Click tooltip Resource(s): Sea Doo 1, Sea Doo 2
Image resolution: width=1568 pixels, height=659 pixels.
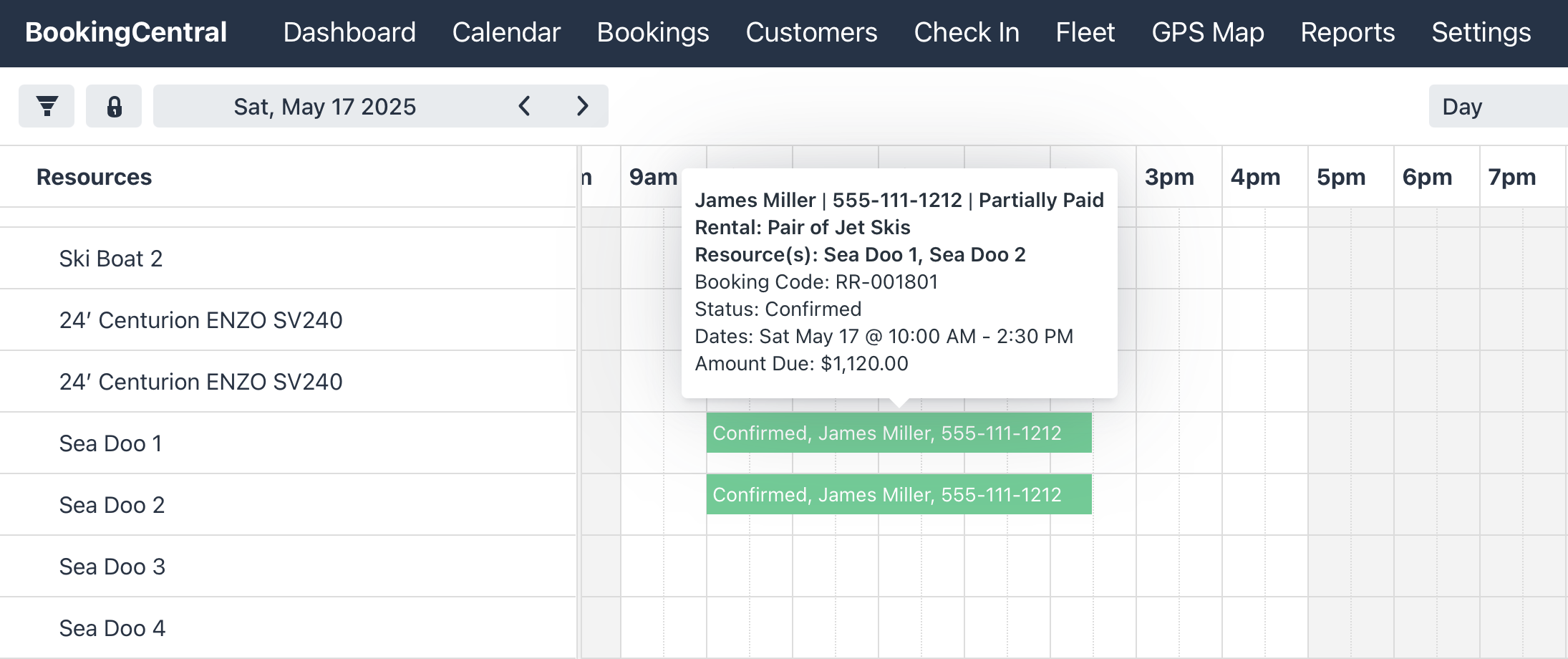point(860,254)
